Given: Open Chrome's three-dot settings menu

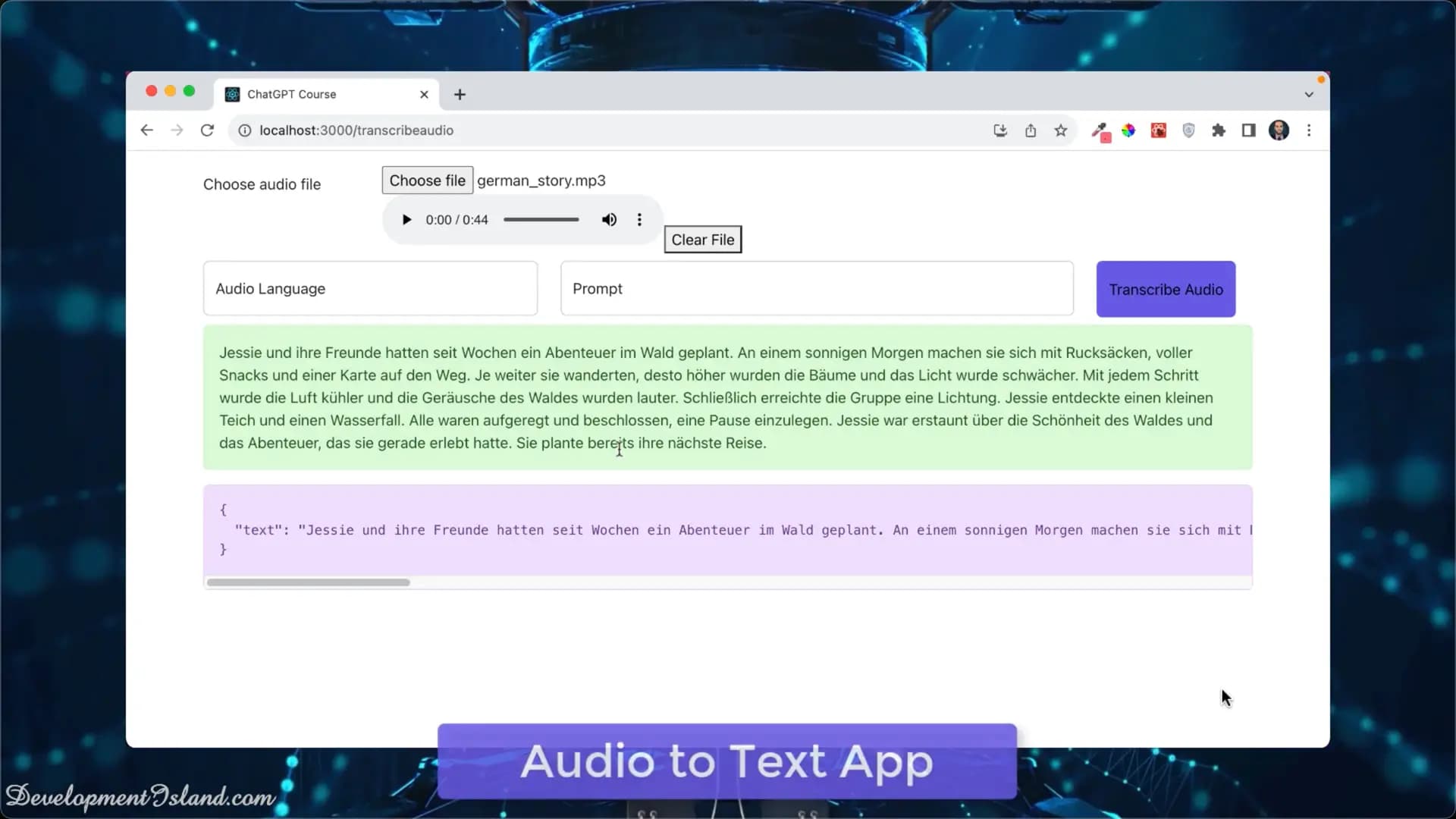Looking at the screenshot, I should click(1309, 130).
